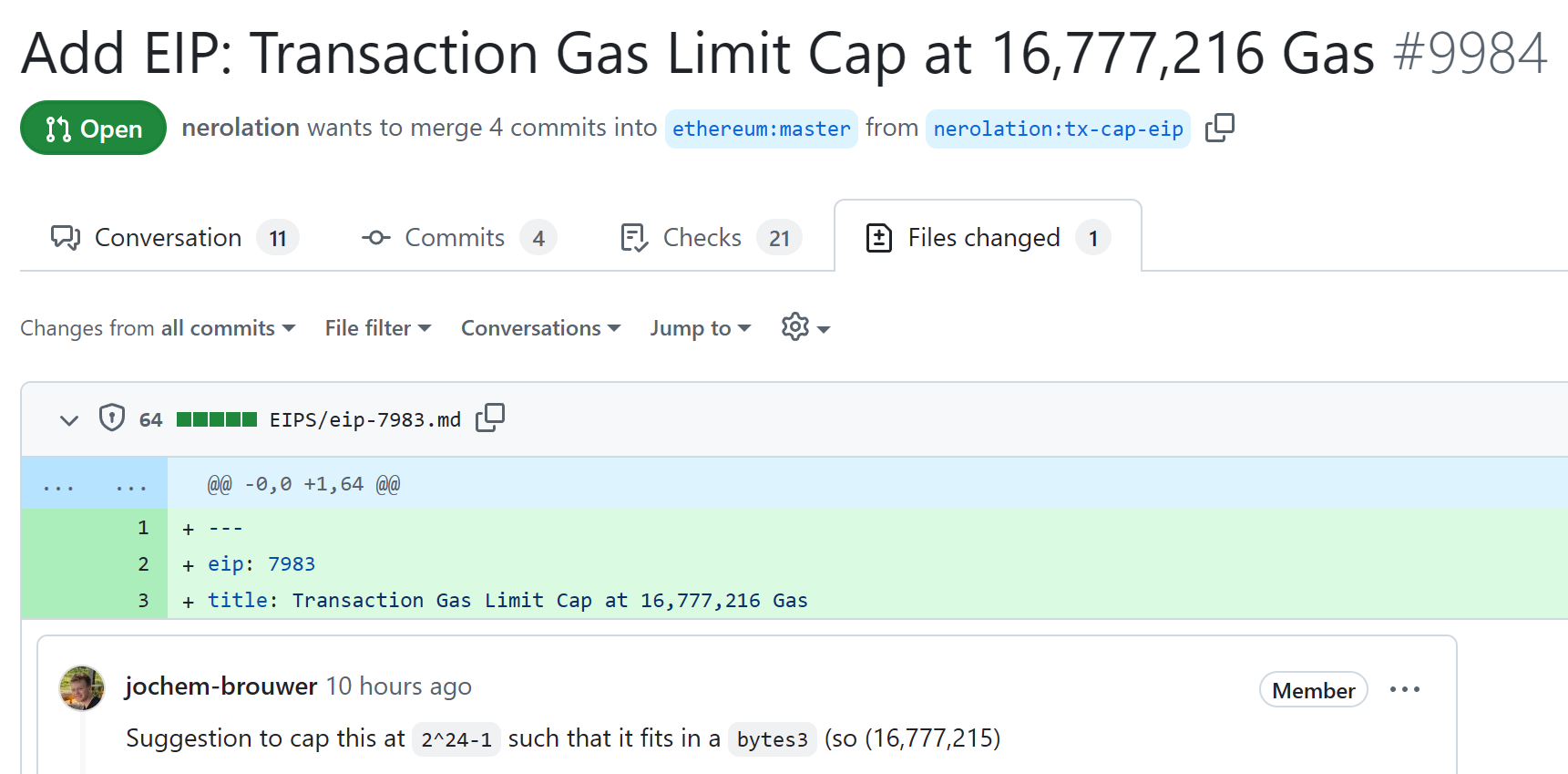Copy the head branch name icon
This screenshot has height=774, width=1568.
pos(1219,129)
